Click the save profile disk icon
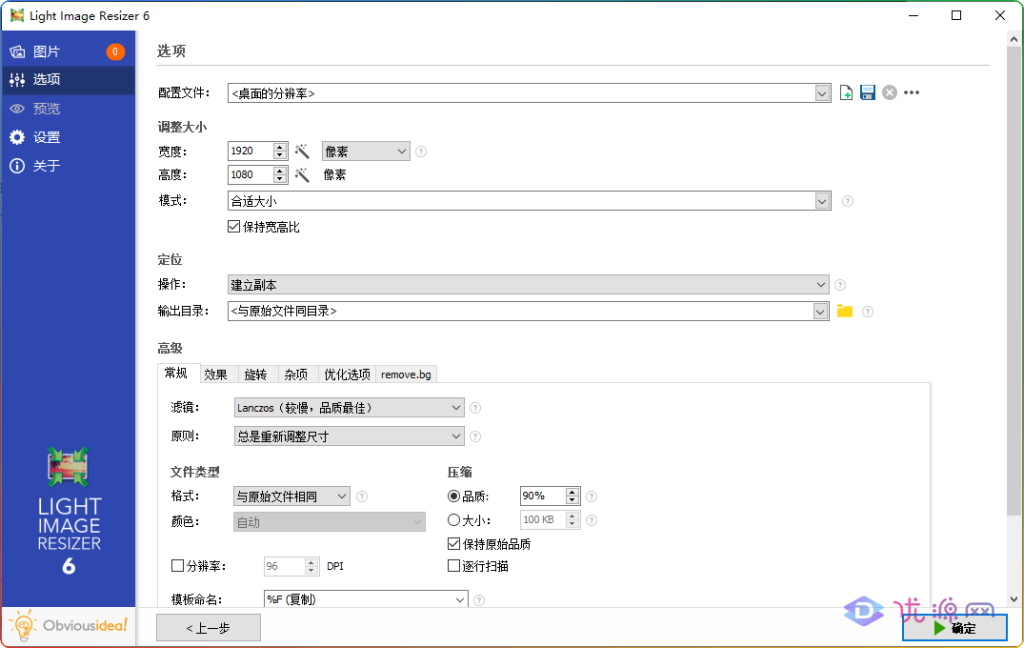 pyautogui.click(x=867, y=93)
